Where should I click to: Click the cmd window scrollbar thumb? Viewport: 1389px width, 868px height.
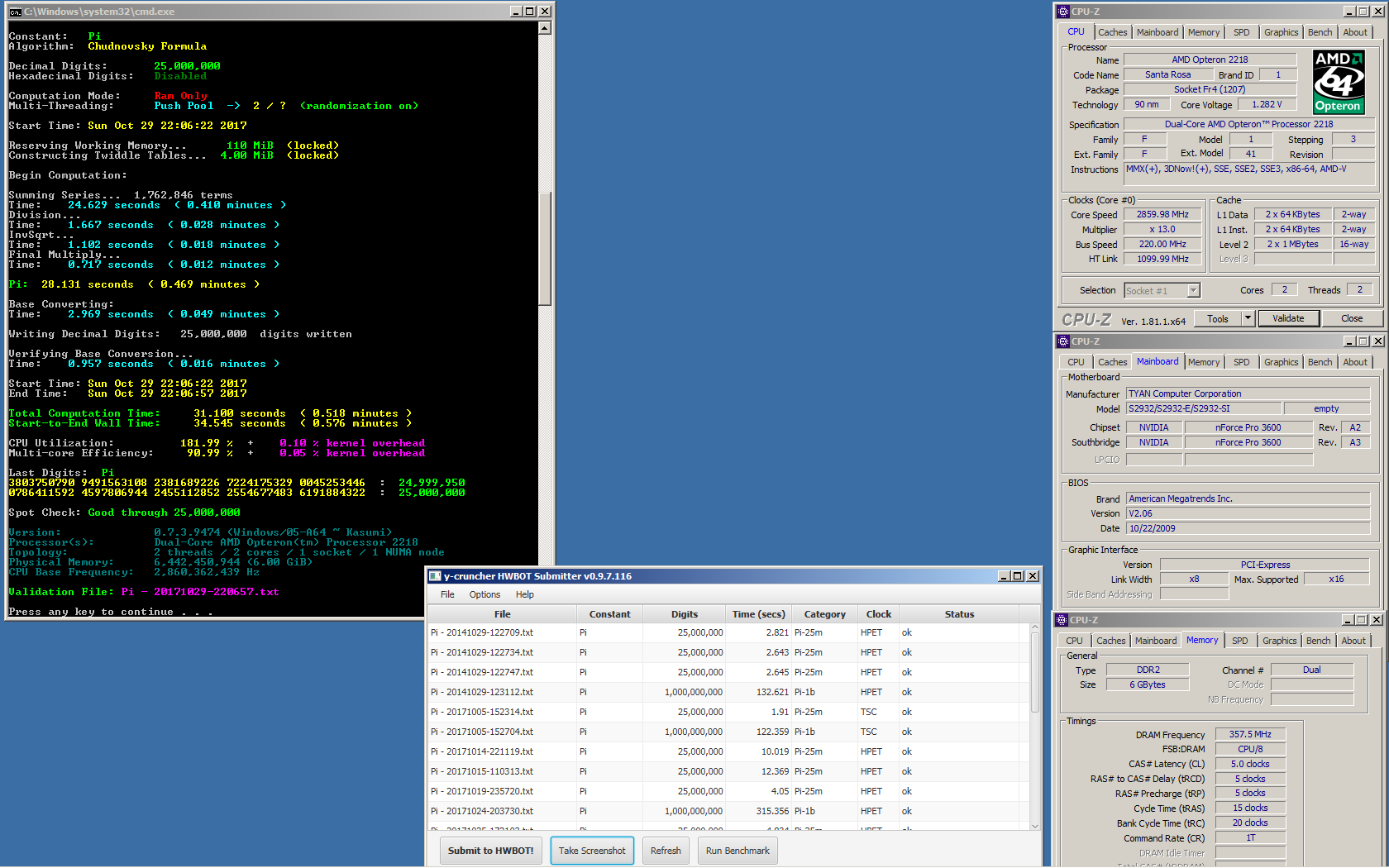(x=544, y=248)
